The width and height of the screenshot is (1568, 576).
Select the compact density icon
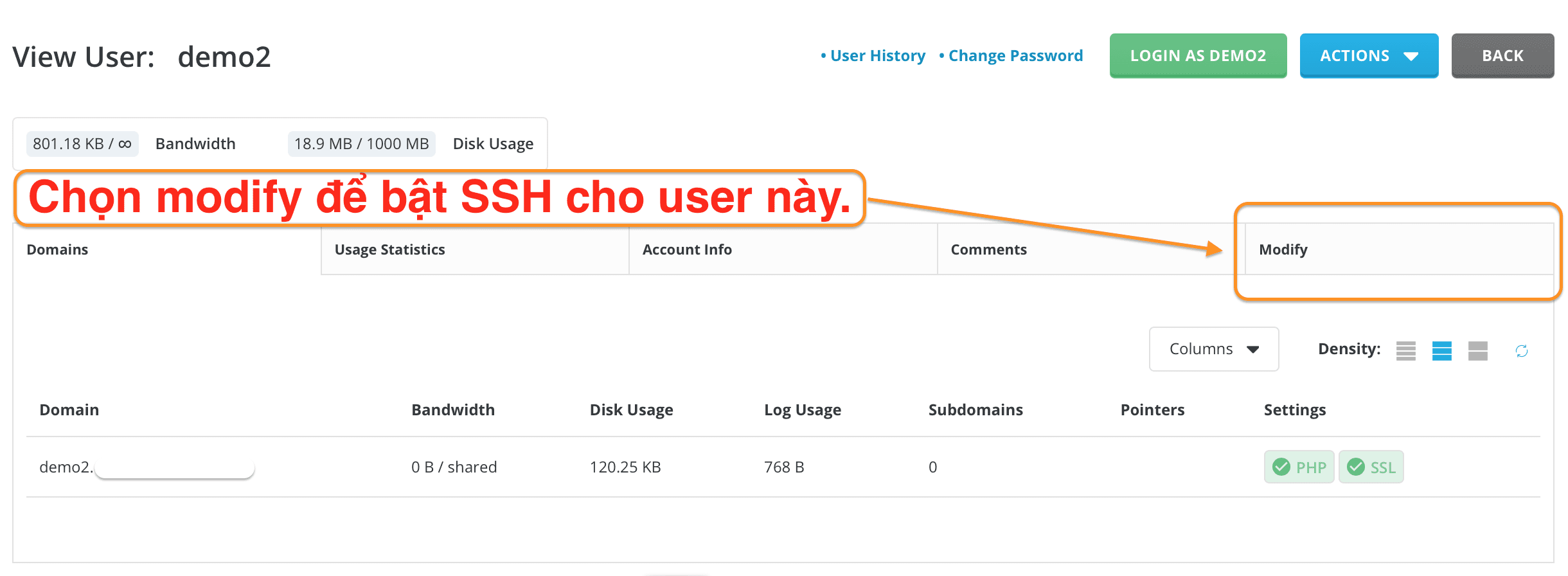pyautogui.click(x=1405, y=350)
